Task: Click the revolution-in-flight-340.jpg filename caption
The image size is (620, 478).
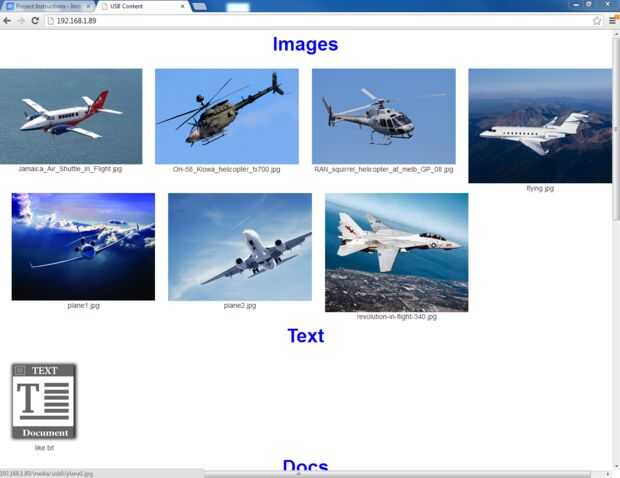Action: click(x=397, y=317)
